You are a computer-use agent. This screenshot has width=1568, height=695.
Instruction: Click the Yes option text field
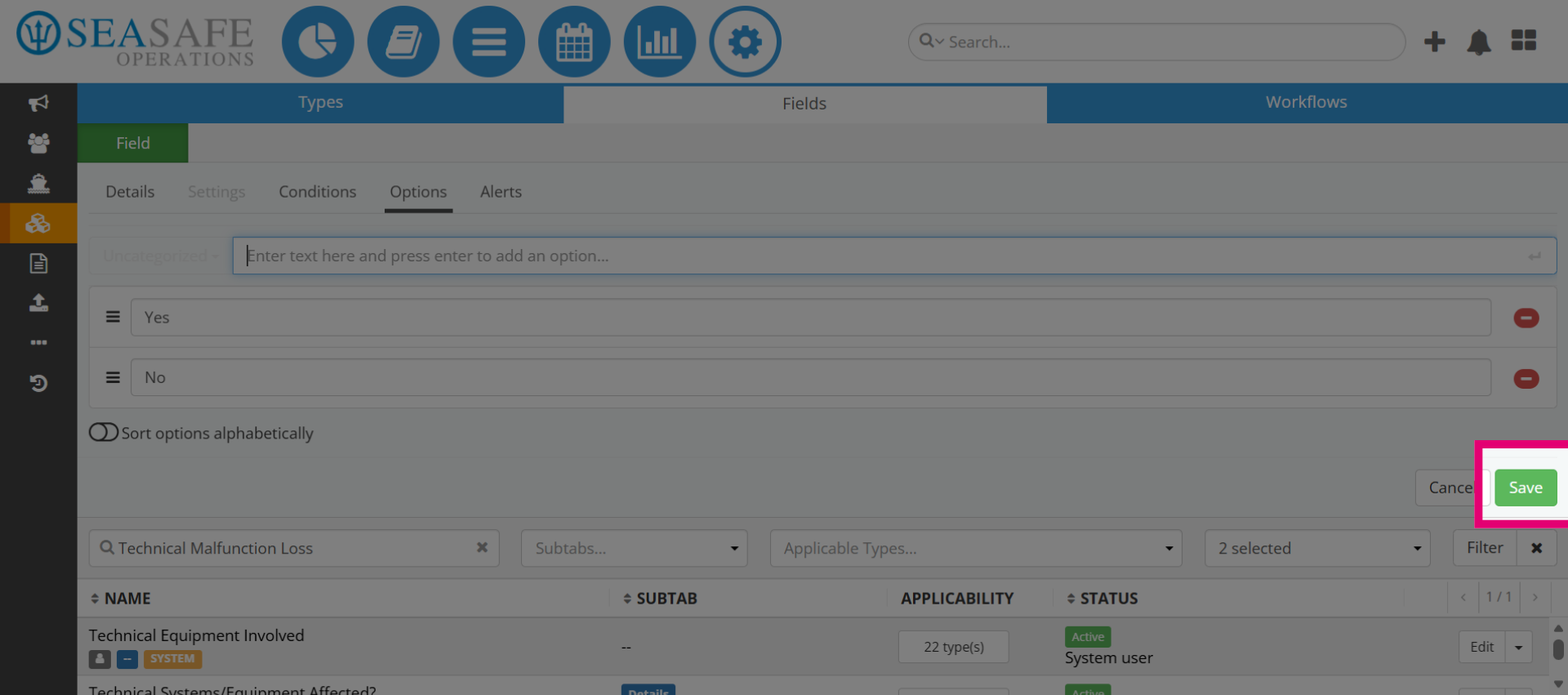point(810,317)
